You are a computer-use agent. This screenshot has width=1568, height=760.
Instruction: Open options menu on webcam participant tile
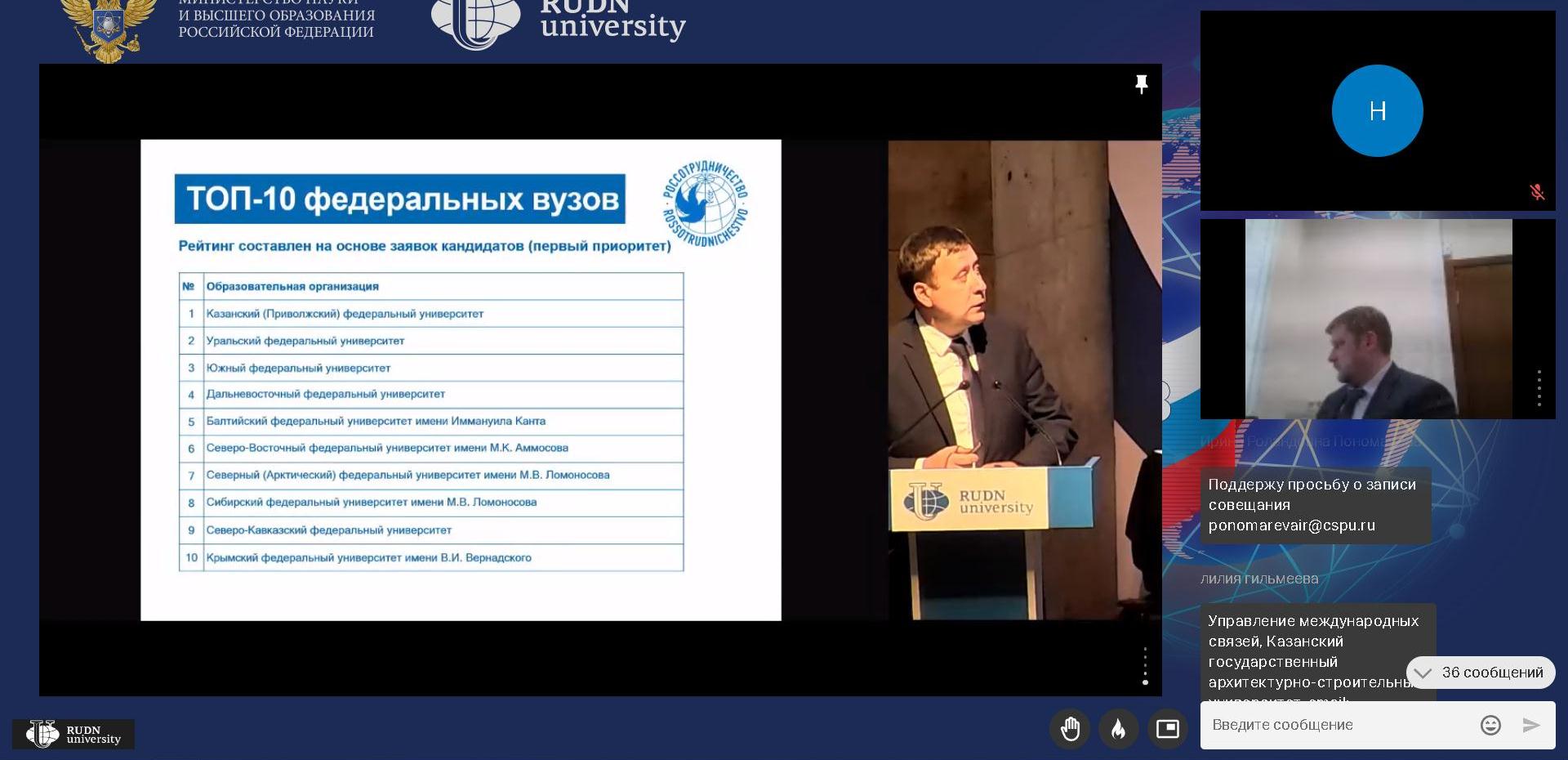pos(1539,388)
